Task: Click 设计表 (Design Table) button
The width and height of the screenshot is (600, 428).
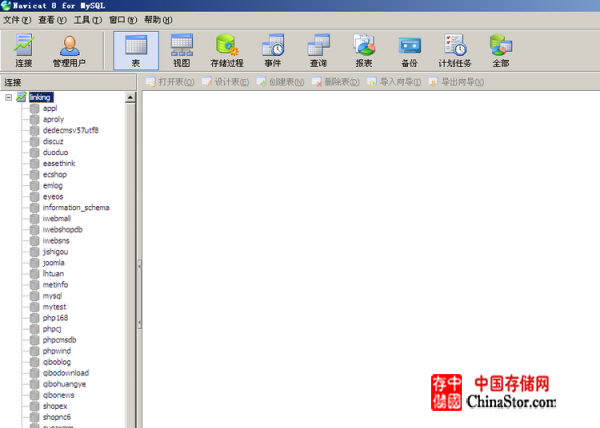Action: pos(225,82)
